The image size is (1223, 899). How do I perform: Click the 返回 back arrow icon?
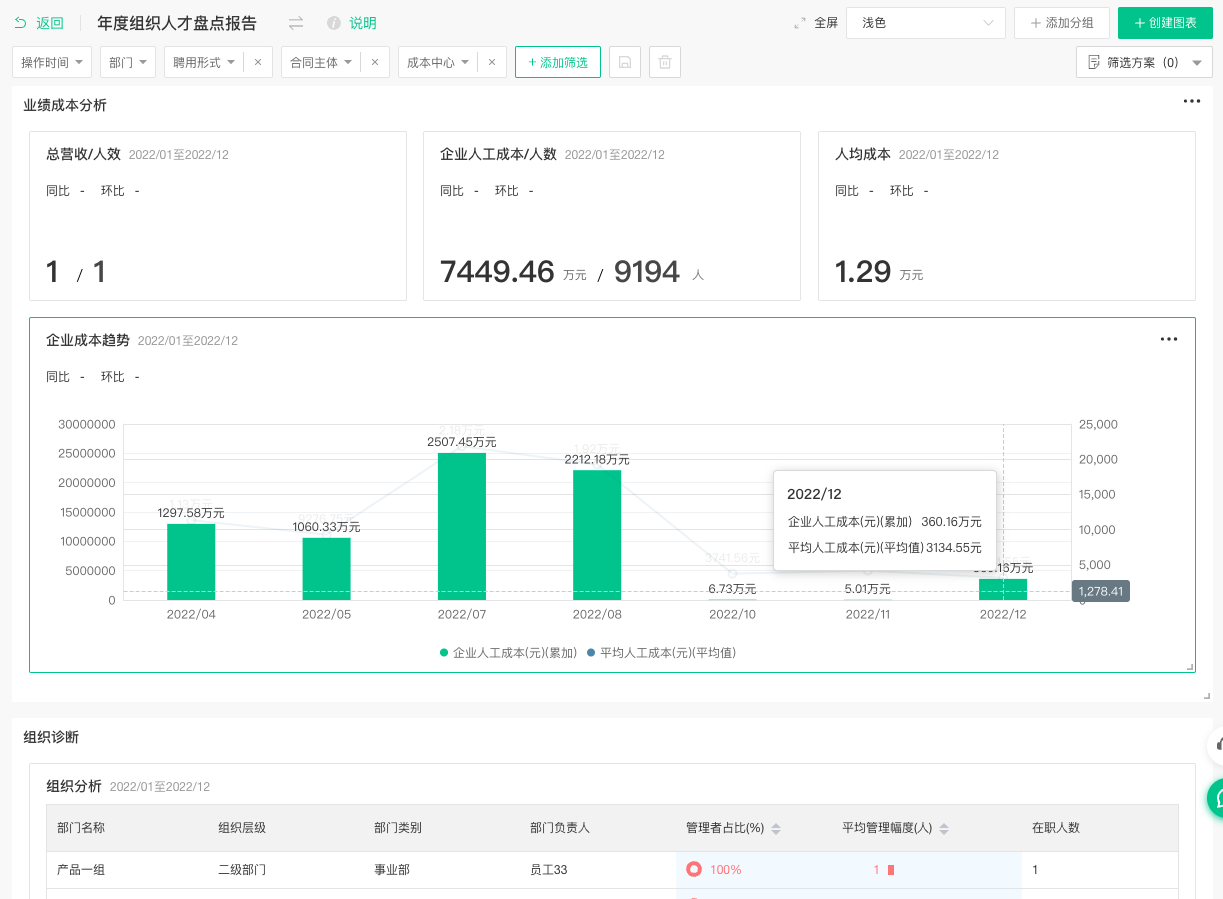click(x=20, y=23)
